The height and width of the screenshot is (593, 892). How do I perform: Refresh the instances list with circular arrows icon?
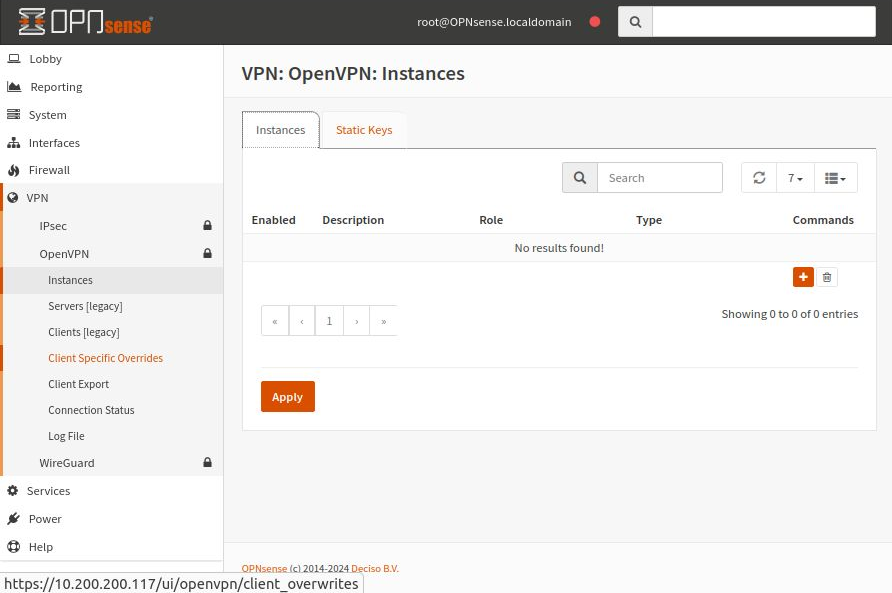[759, 177]
